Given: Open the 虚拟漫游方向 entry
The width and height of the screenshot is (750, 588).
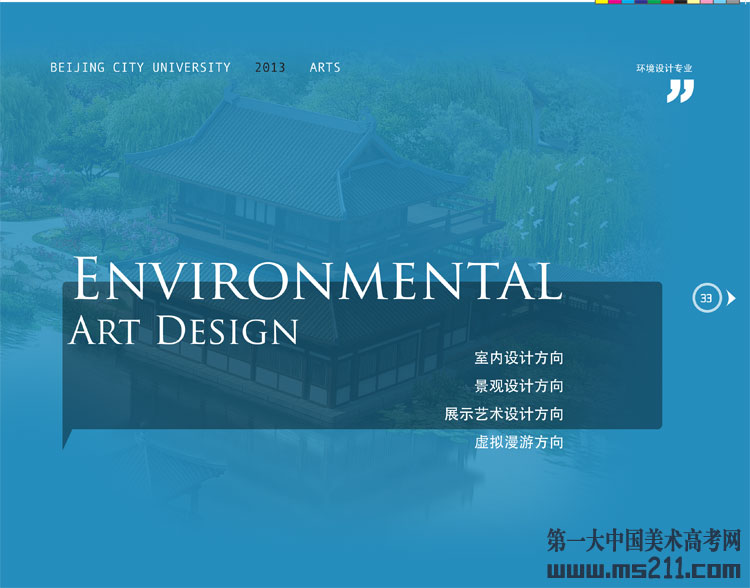Looking at the screenshot, I should 518,442.
